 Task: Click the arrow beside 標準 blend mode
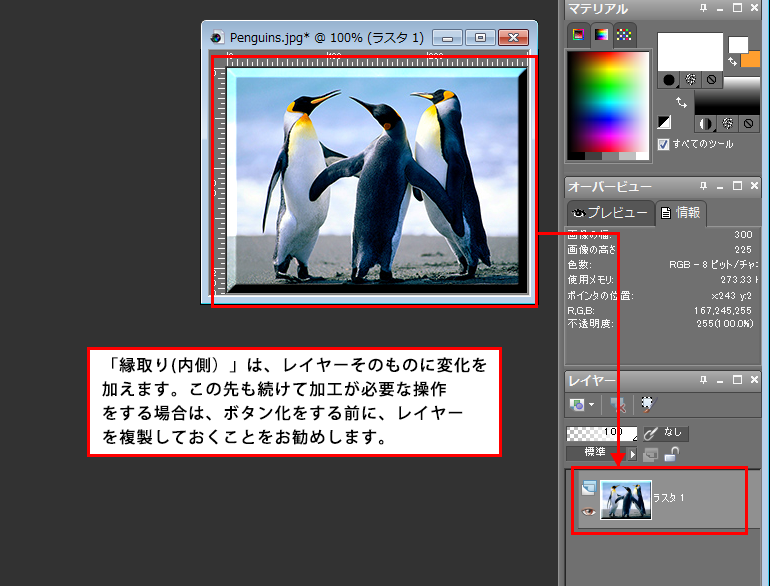pos(632,455)
